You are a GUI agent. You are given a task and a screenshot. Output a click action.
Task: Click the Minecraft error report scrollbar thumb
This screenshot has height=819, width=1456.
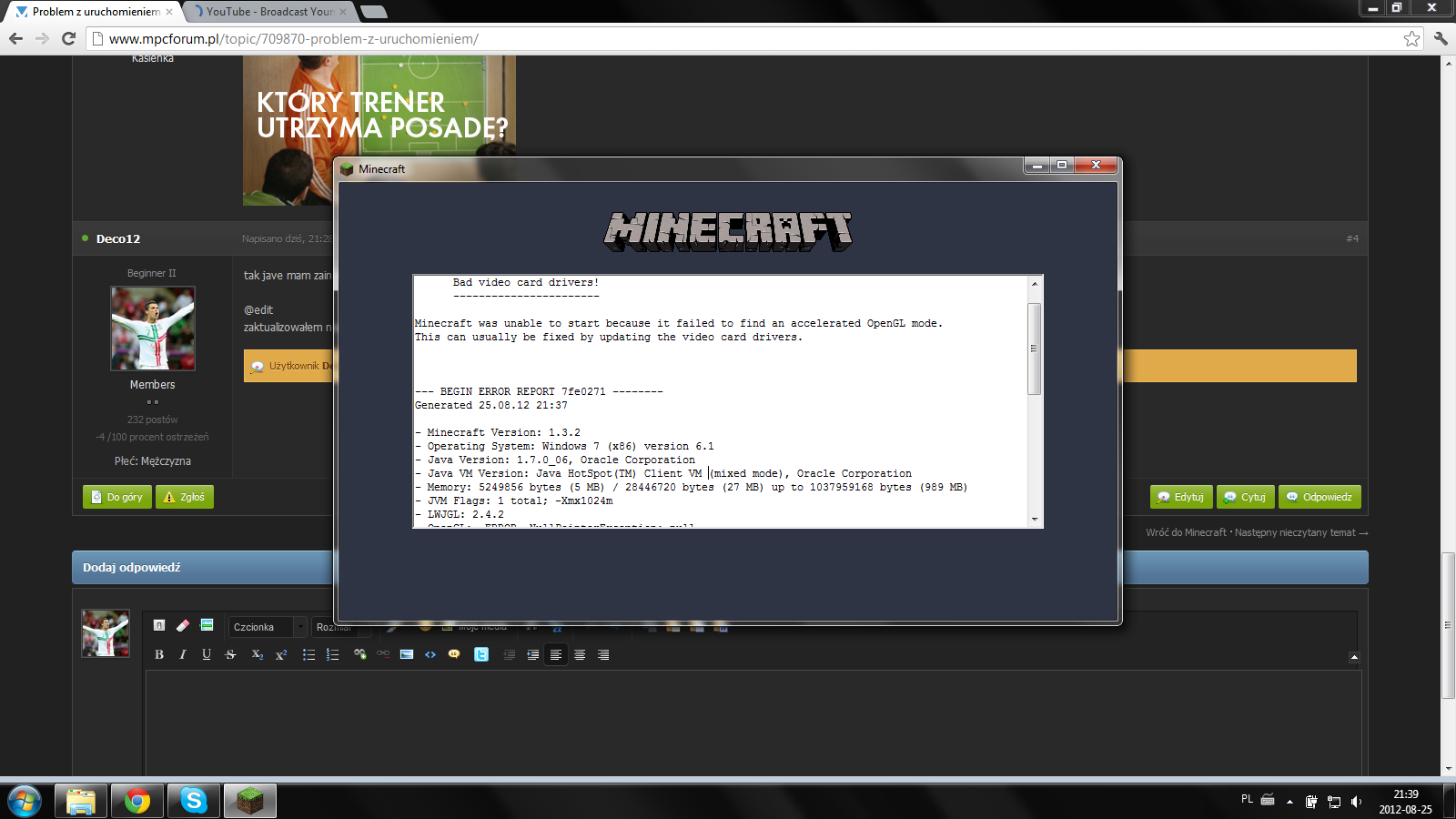point(1034,349)
